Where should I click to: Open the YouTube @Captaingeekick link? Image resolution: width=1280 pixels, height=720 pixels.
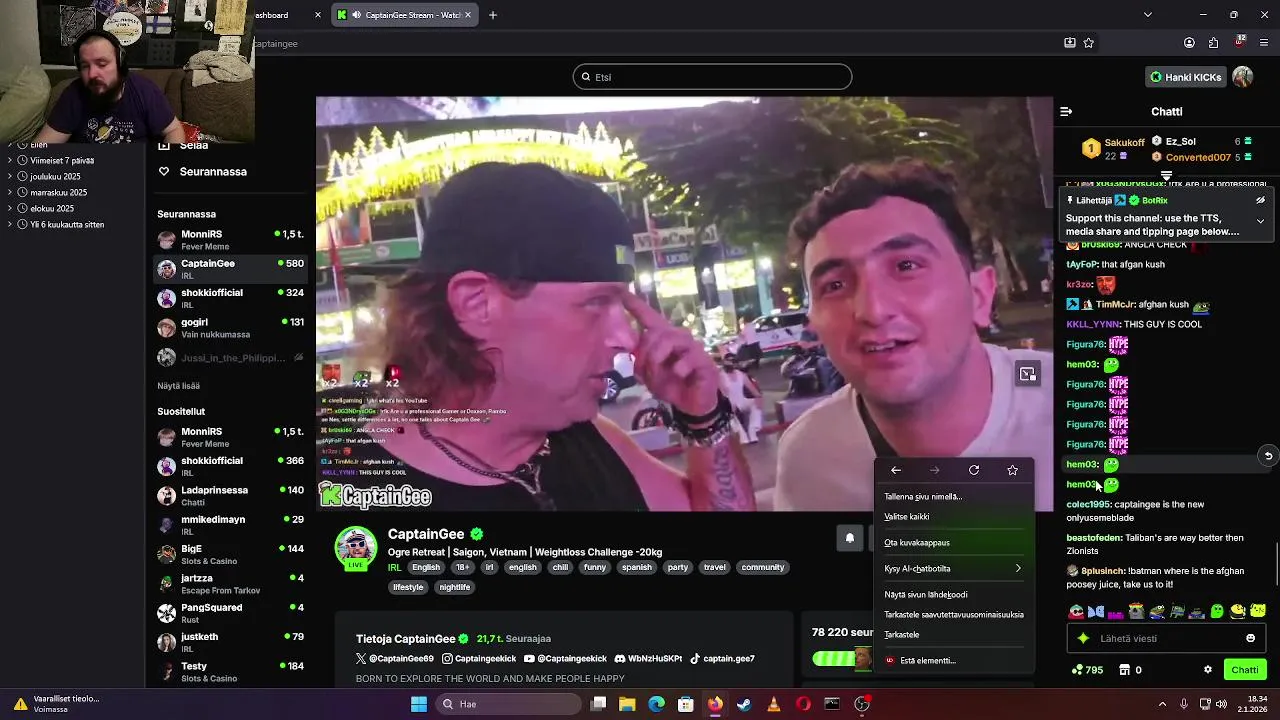coord(565,659)
